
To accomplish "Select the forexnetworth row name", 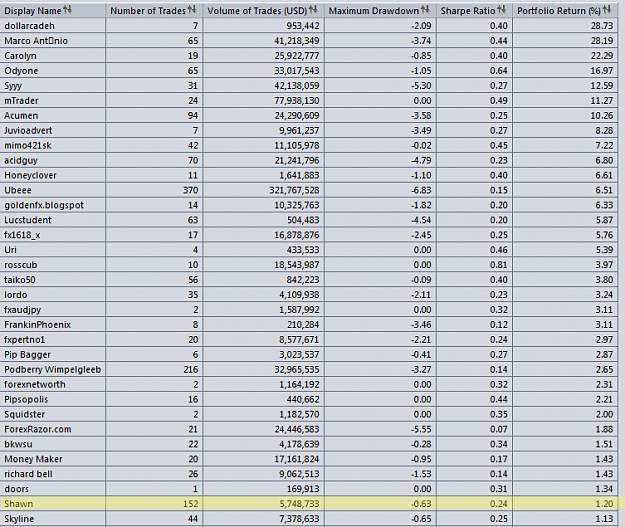I will click(35, 385).
